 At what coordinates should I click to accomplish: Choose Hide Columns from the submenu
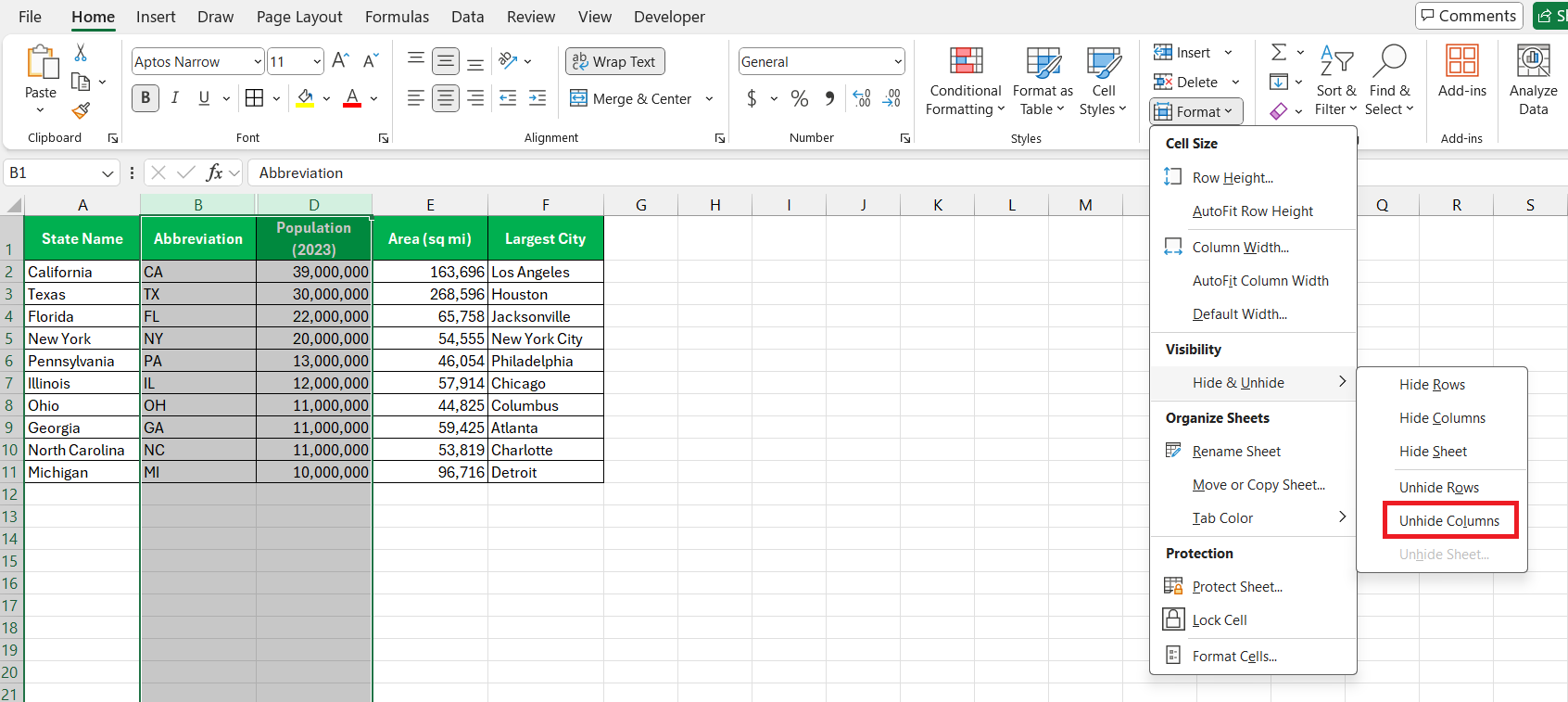tap(1442, 418)
